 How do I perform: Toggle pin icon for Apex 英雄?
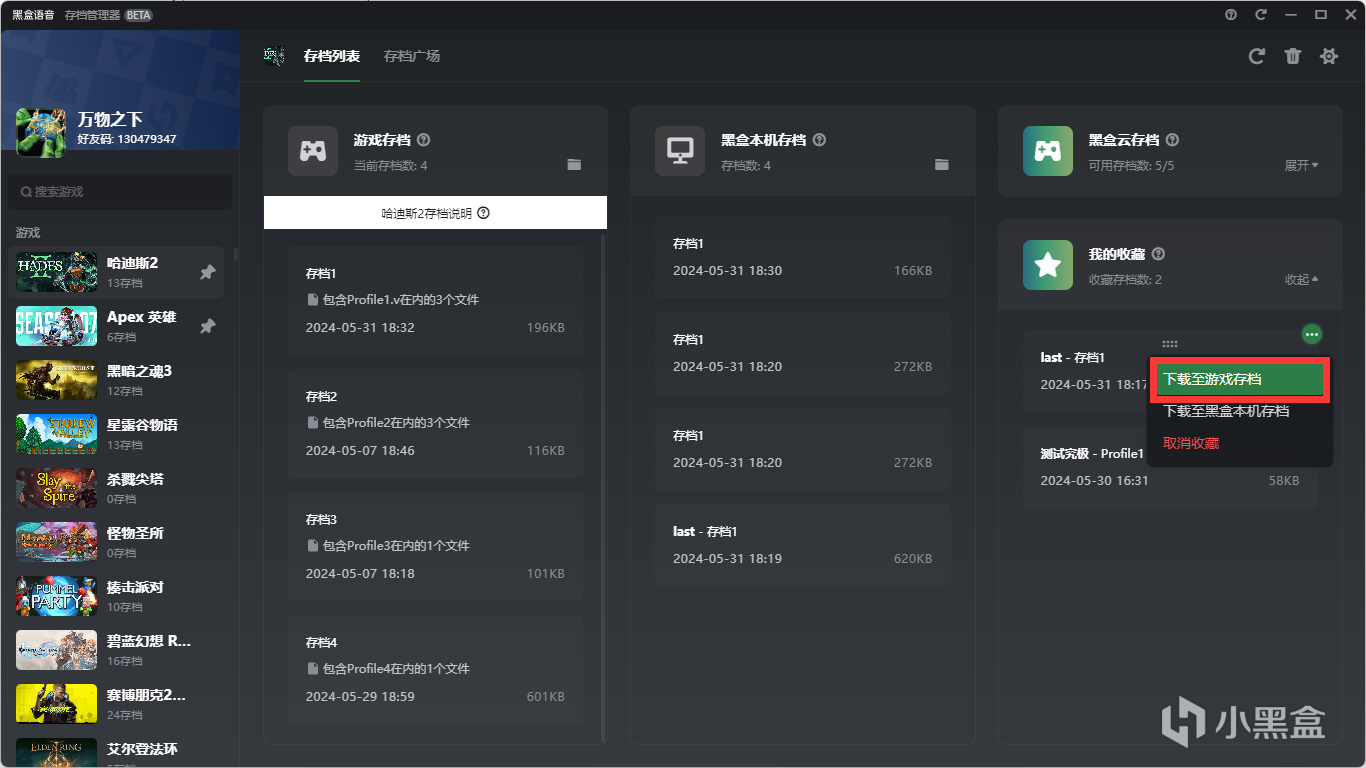[x=207, y=326]
